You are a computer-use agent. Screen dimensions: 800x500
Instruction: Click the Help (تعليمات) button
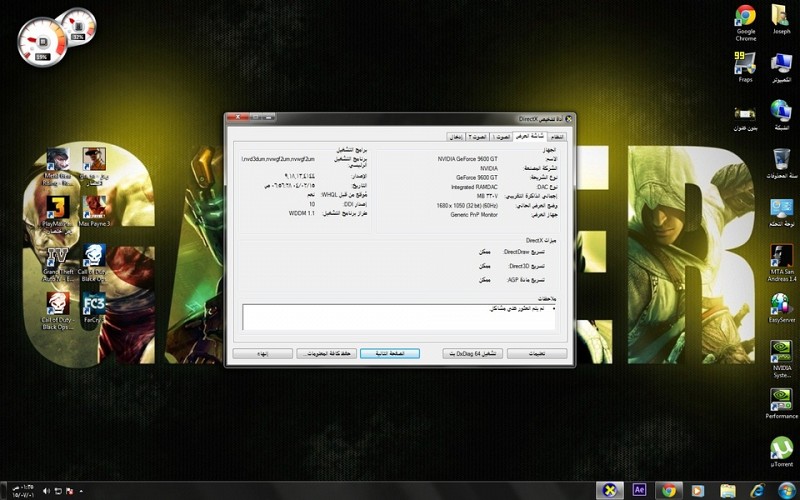point(537,354)
